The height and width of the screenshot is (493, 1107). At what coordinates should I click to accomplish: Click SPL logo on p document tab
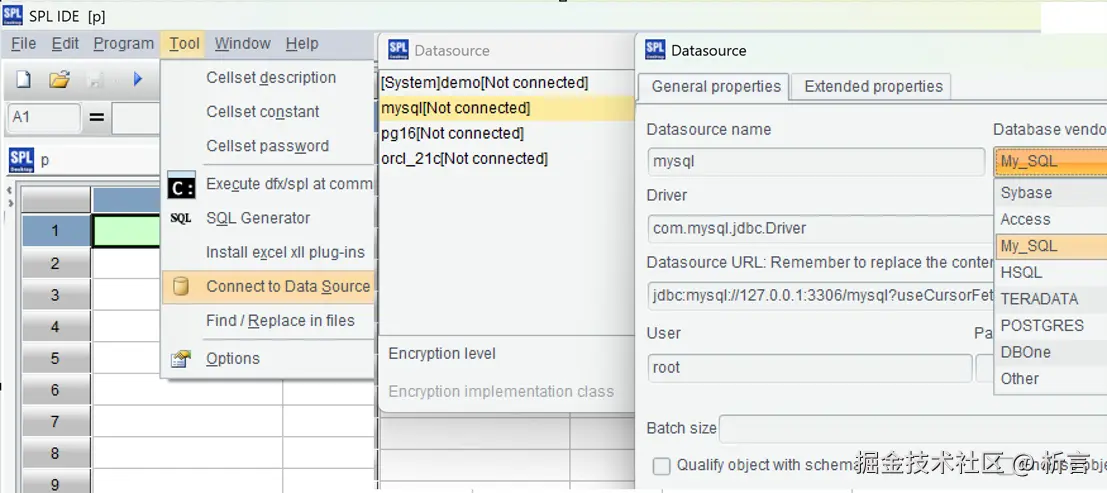21,160
